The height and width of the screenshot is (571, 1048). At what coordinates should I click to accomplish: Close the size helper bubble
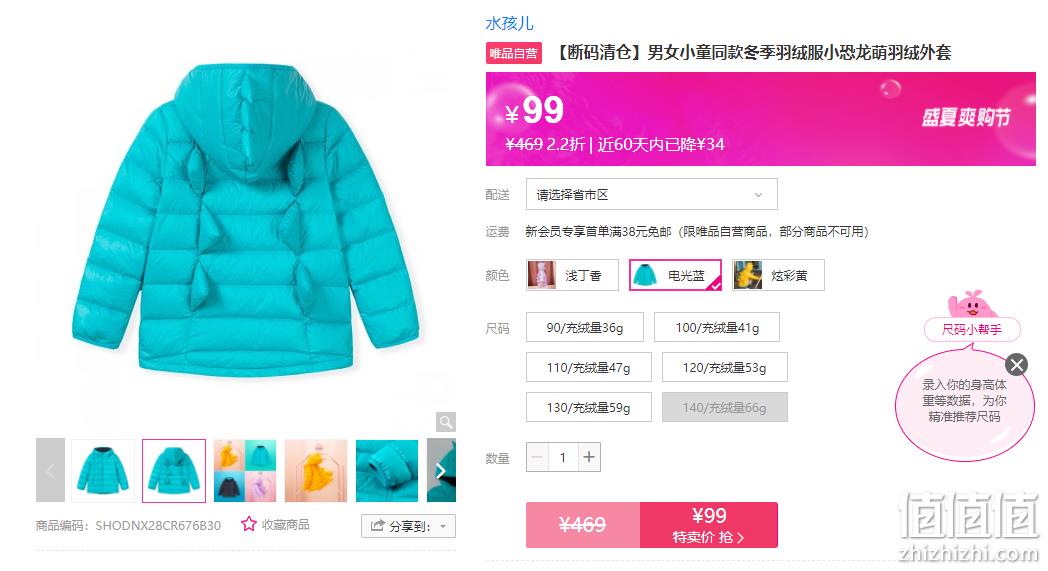(x=1017, y=365)
